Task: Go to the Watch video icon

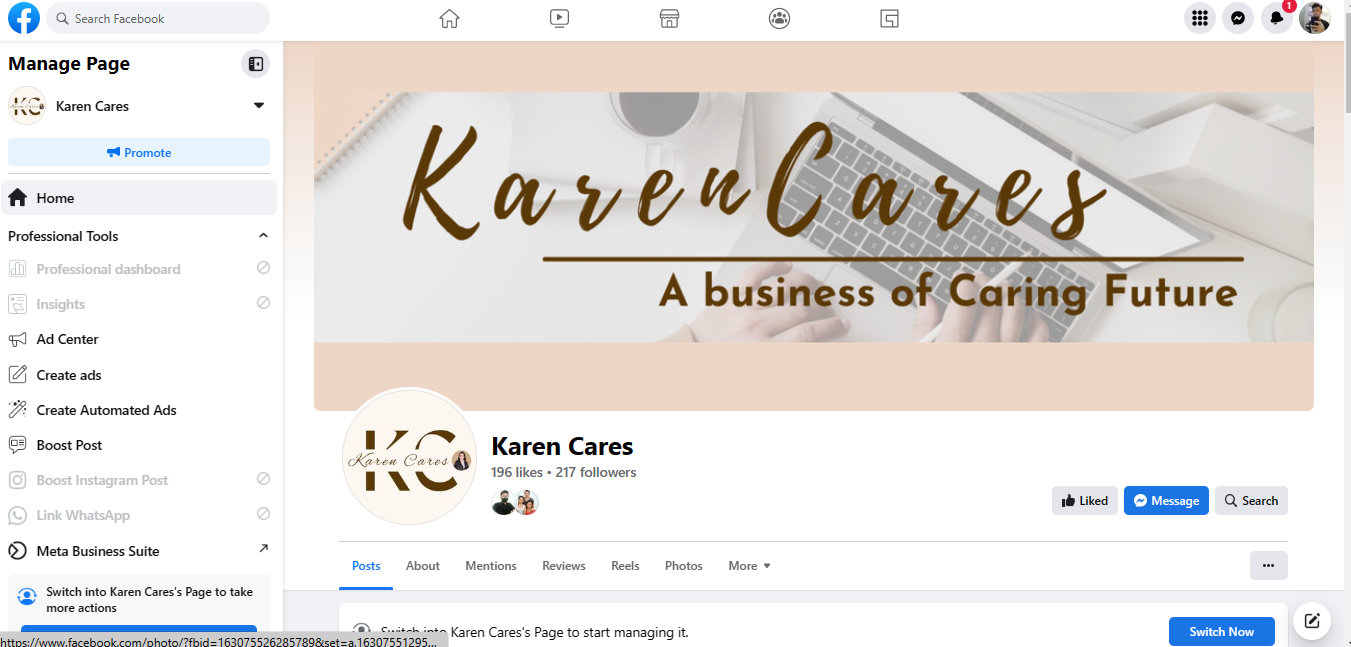Action: point(559,18)
